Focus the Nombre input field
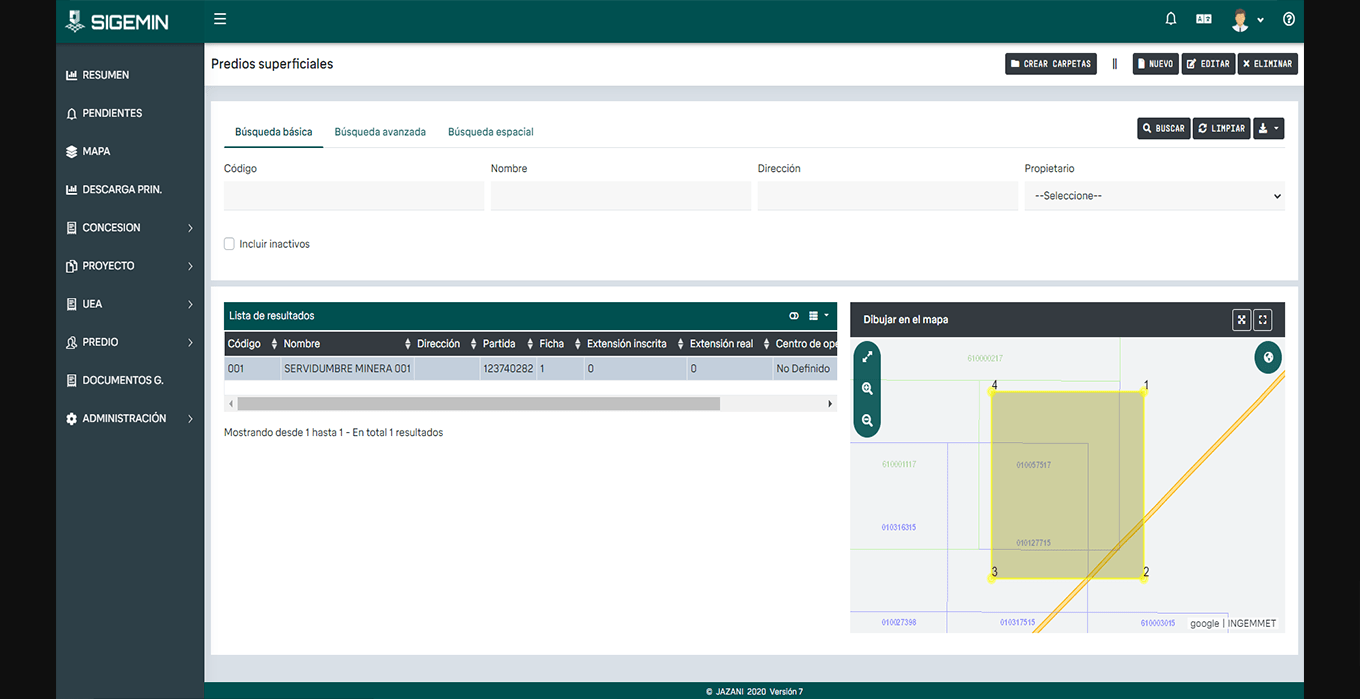This screenshot has width=1360, height=699. click(x=621, y=196)
